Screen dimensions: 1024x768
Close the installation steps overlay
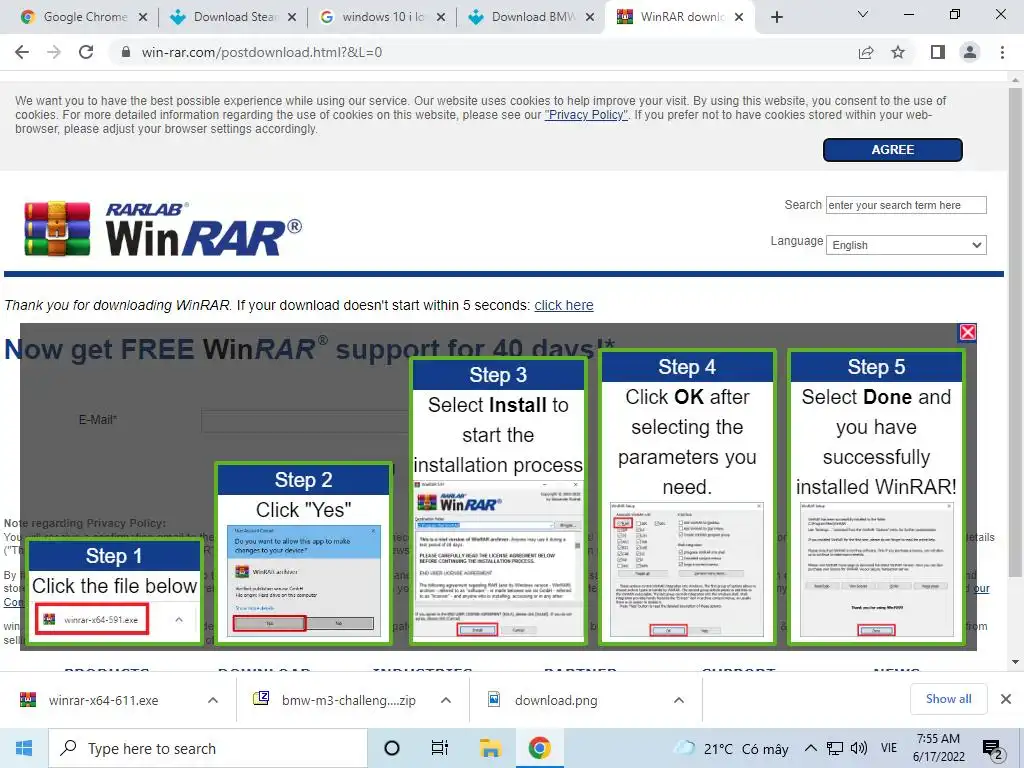967,332
